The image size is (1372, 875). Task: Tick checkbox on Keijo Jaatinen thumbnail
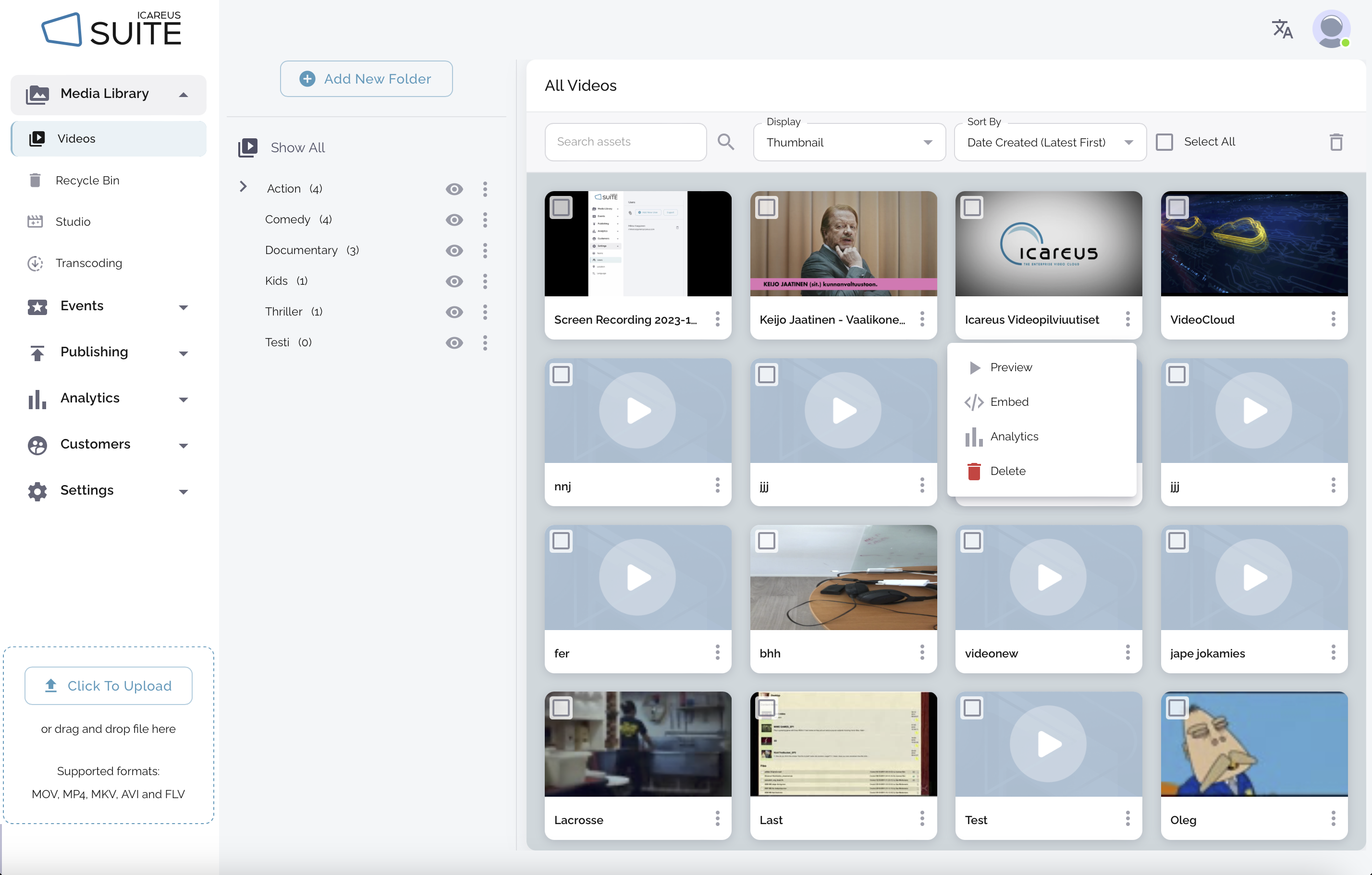[766, 207]
